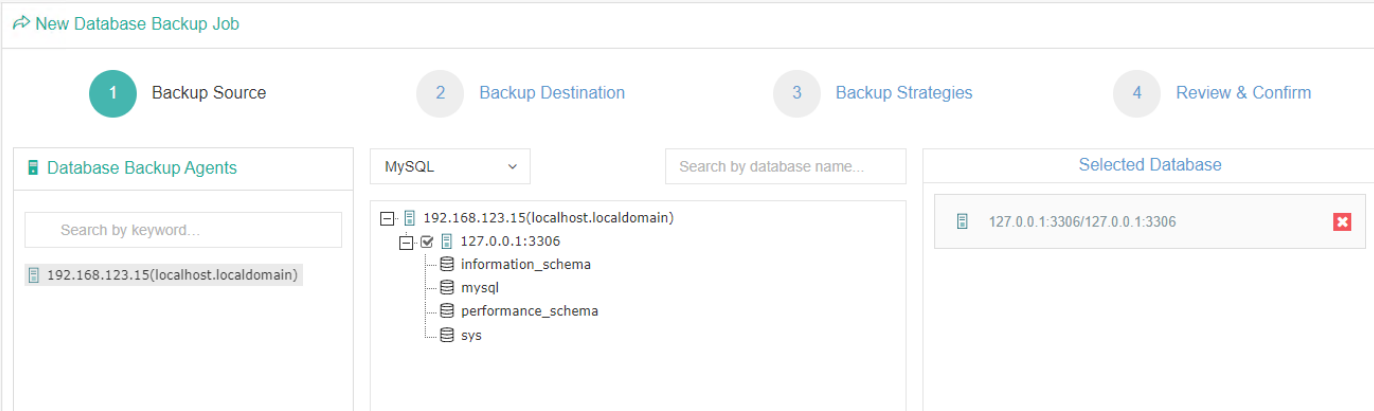Viewport: 1374px width, 411px height.
Task: Select 192.168.123.15(localhost.localdomain) agent in list
Action: (x=164, y=275)
